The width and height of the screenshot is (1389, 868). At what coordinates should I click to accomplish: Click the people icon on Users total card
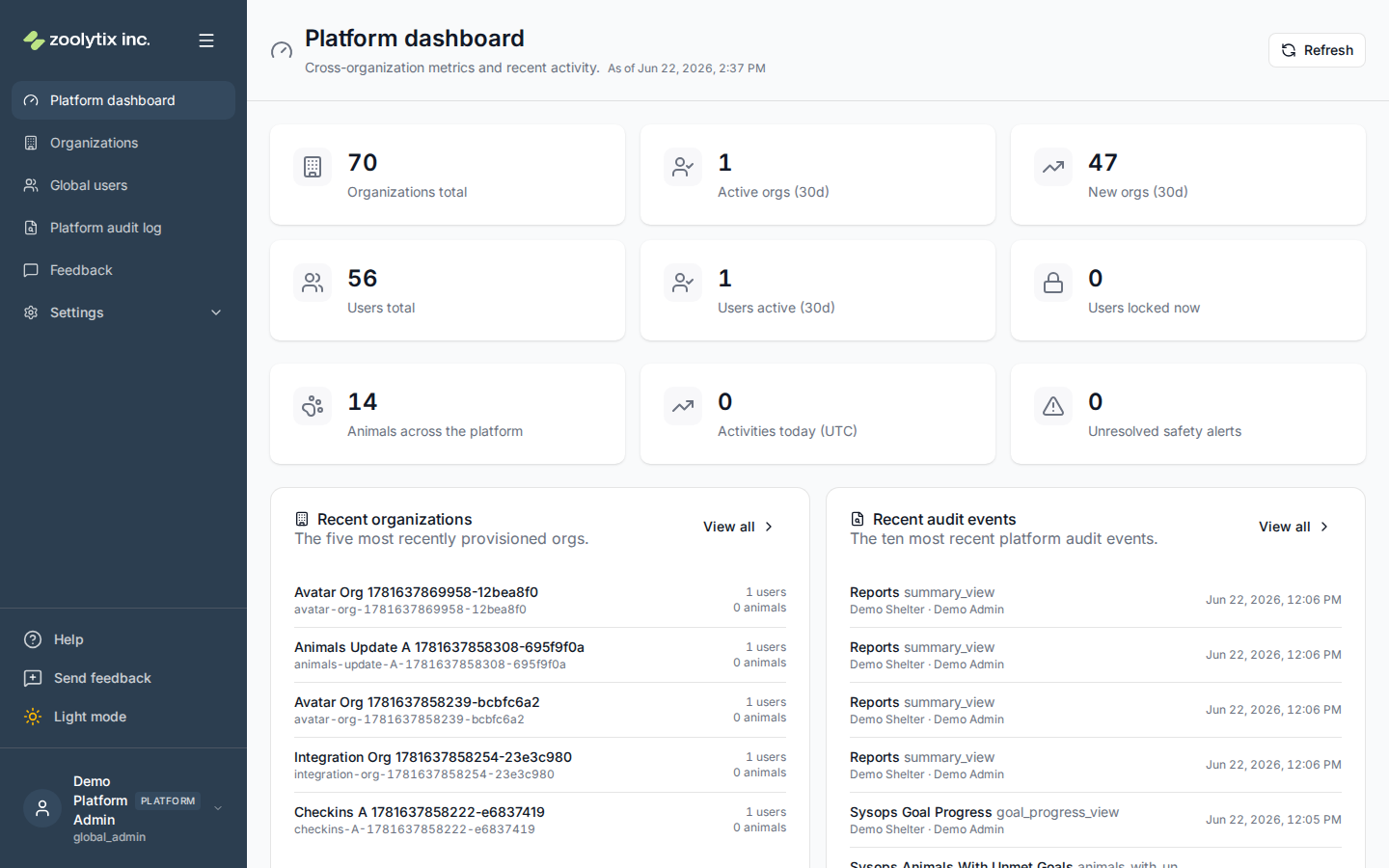313,283
